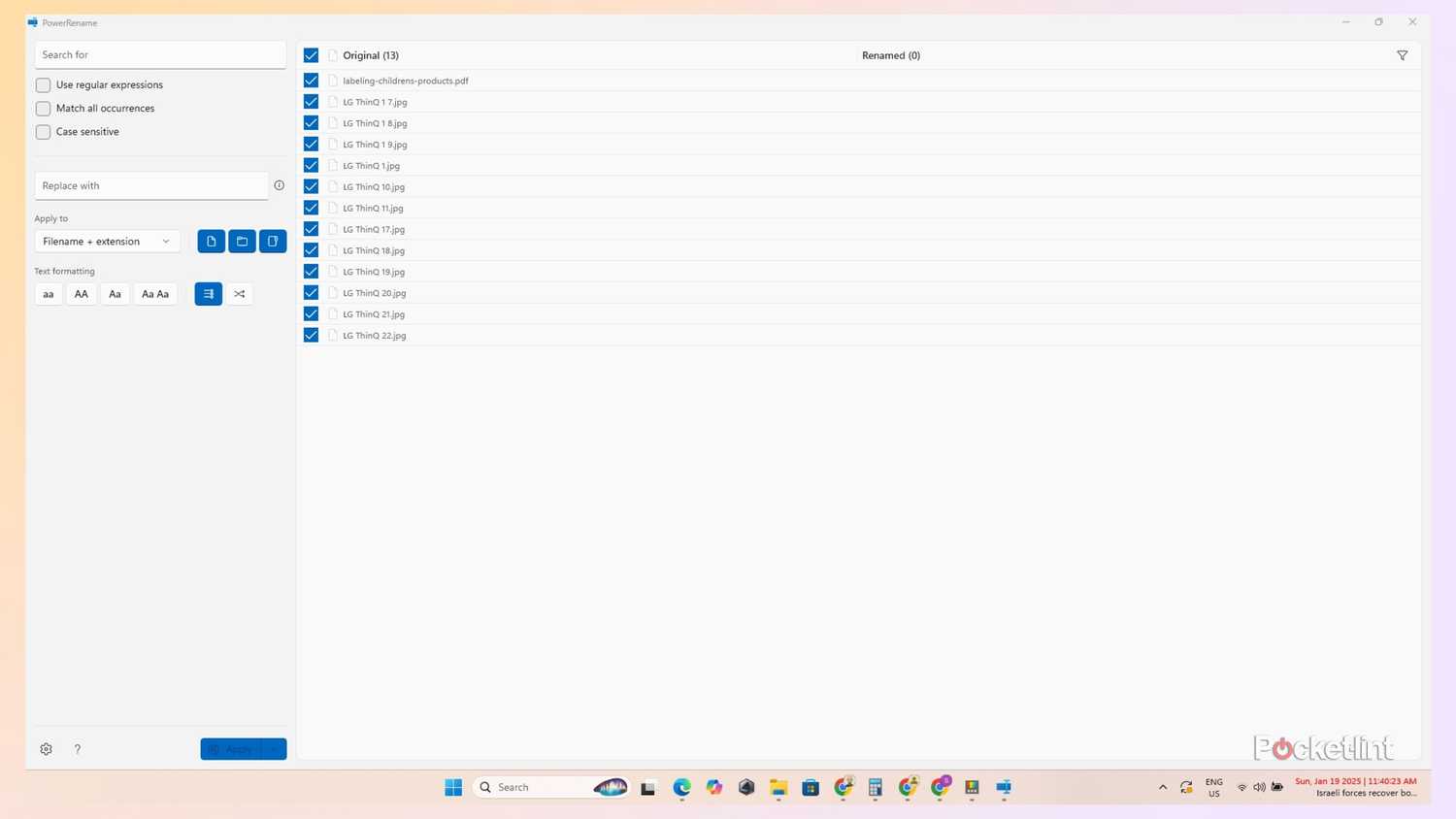Apply lowercase aa text formatting

click(48, 293)
